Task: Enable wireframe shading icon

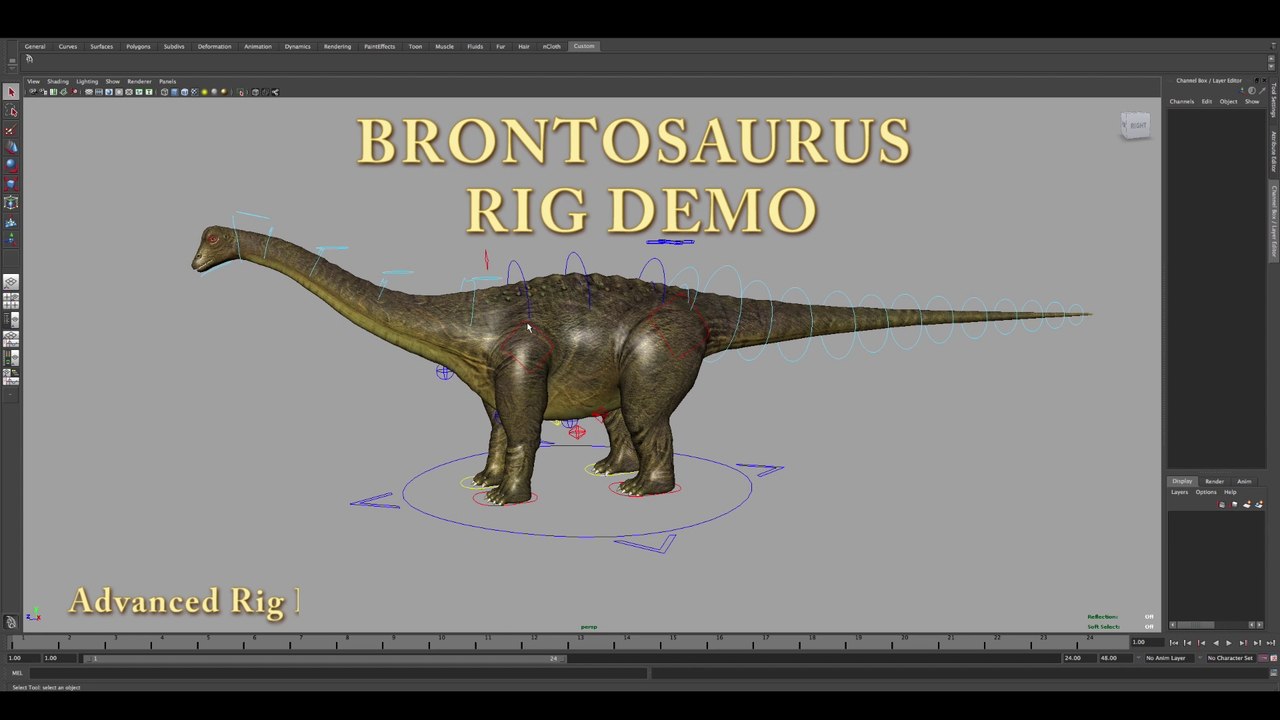Action: coord(164,92)
